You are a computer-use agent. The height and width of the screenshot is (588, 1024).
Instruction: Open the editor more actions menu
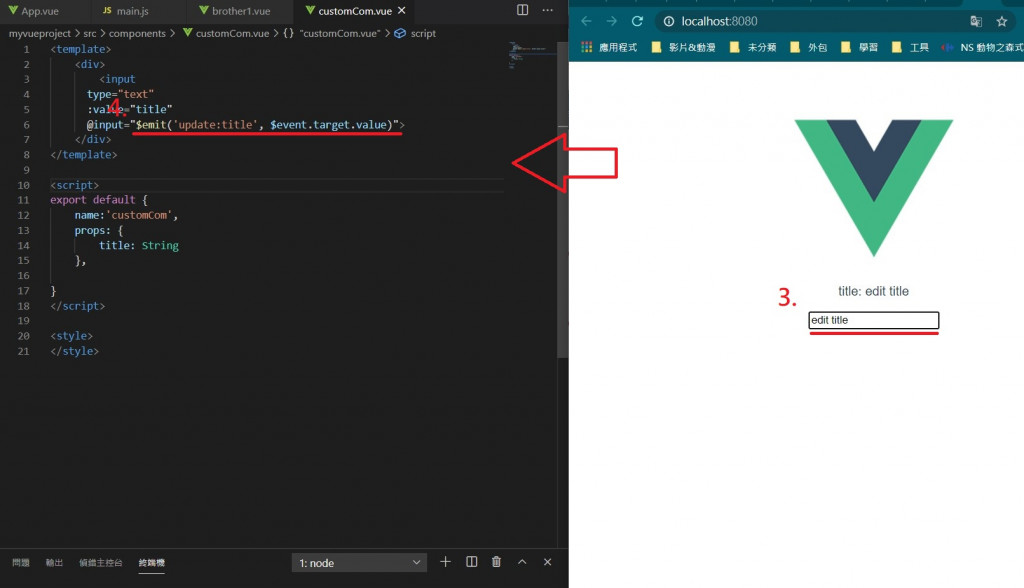(547, 10)
